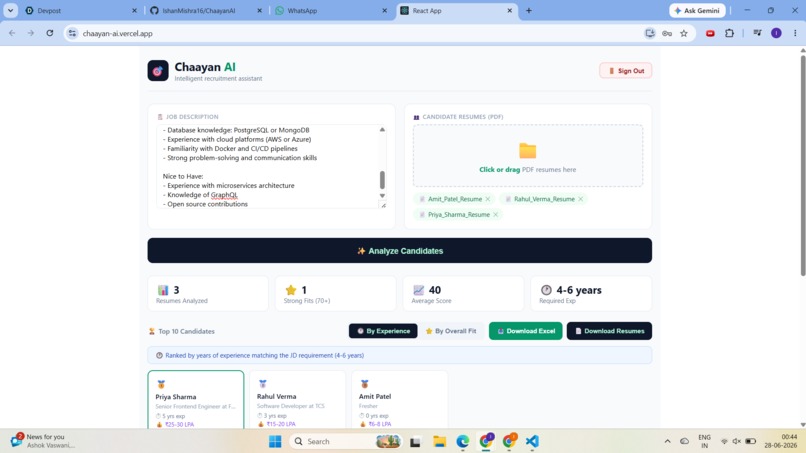Go forward in browser history
Viewport: 806px width, 453px height.
pos(31,33)
